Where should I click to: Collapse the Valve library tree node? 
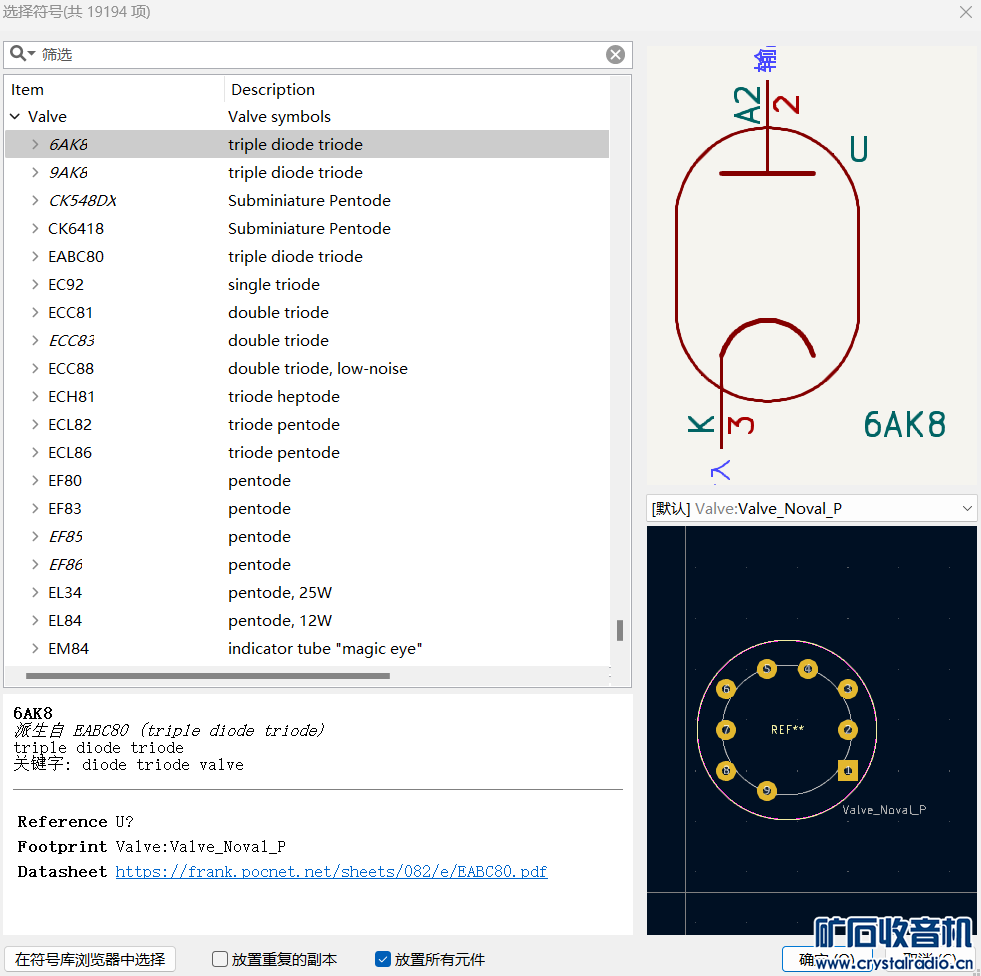click(15, 116)
